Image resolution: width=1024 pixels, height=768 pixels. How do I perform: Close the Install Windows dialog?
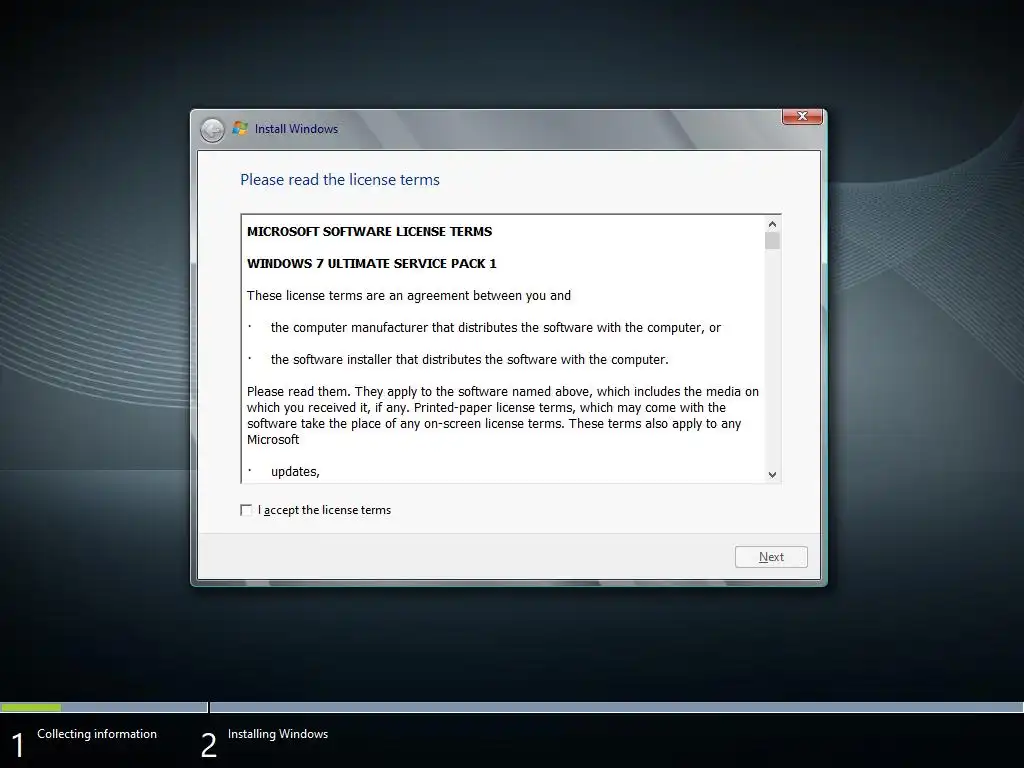pos(802,116)
